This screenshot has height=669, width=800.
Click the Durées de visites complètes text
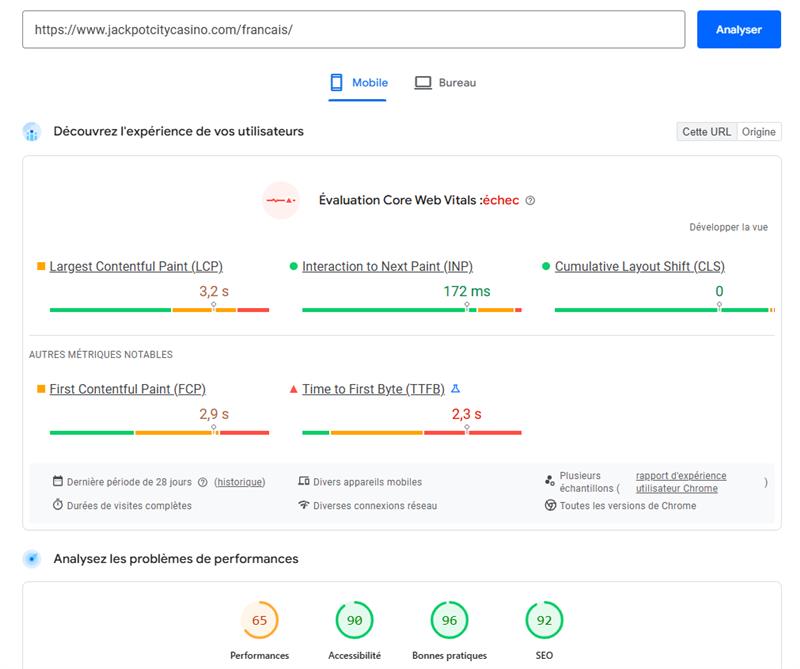(x=129, y=506)
